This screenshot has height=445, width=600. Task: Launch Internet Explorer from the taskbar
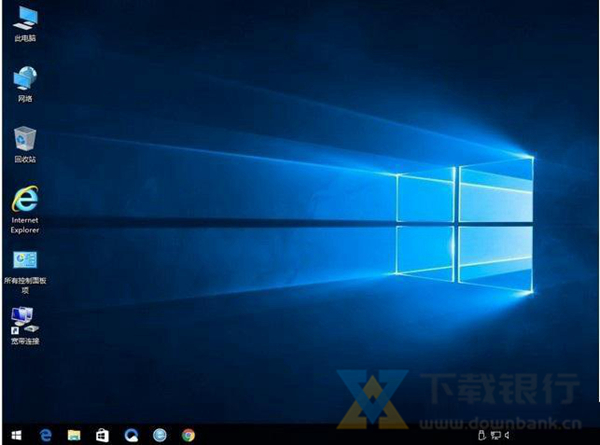[159, 435]
